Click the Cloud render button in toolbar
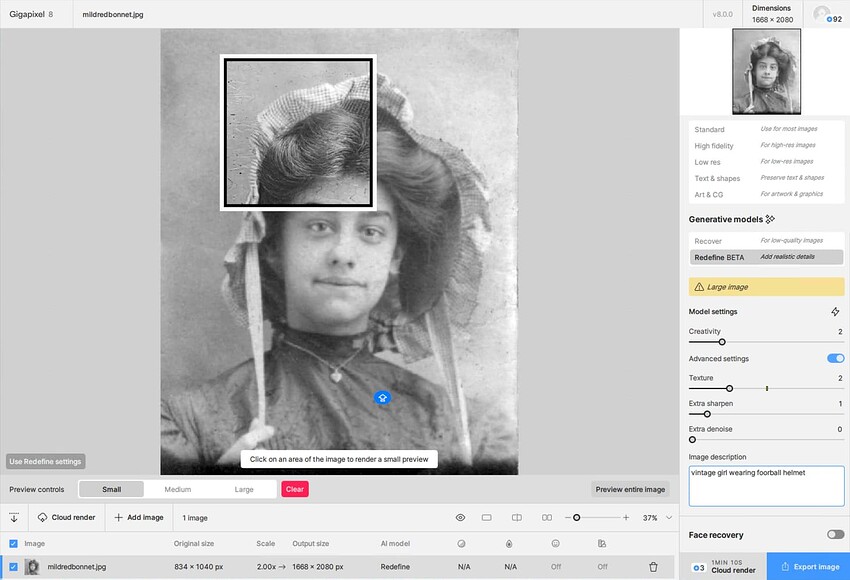 (66, 518)
